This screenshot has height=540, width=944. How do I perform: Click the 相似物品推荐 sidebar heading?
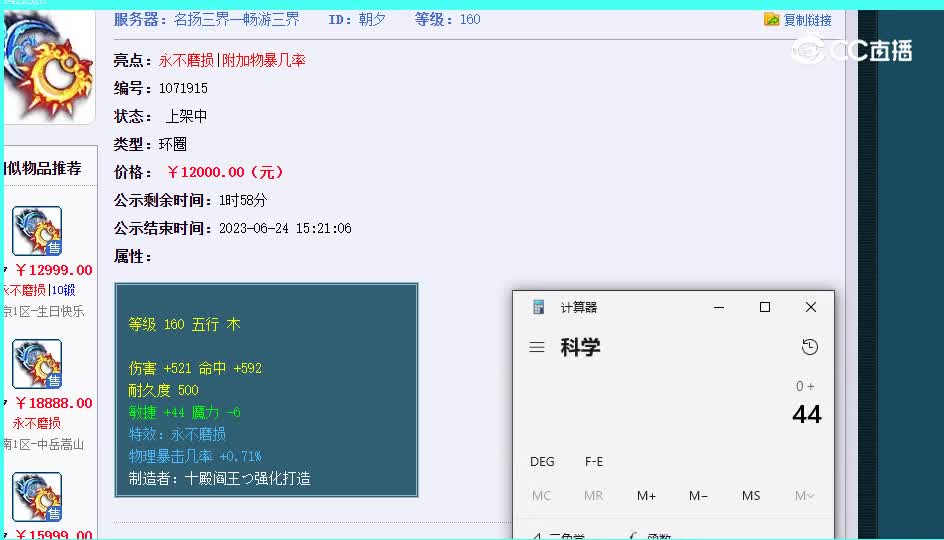tap(43, 168)
